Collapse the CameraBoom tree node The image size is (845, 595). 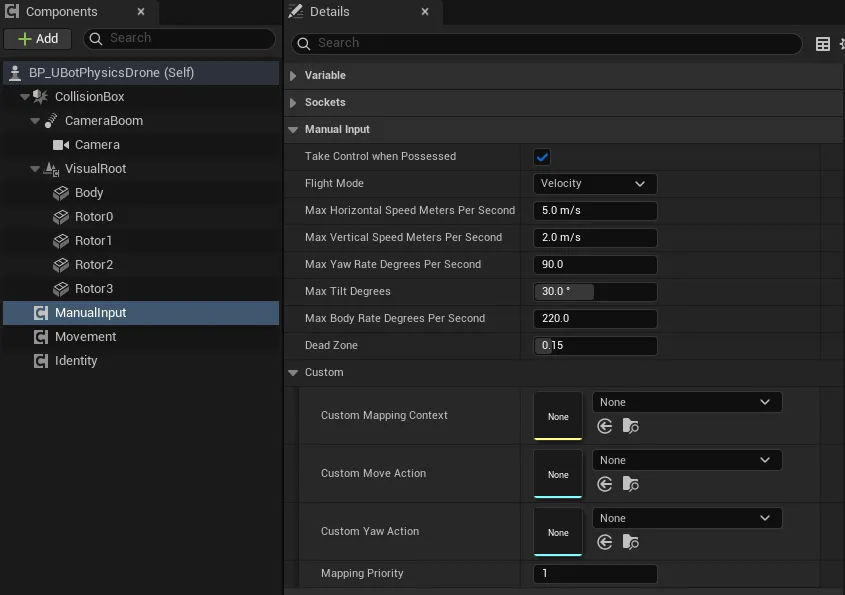[35, 121]
